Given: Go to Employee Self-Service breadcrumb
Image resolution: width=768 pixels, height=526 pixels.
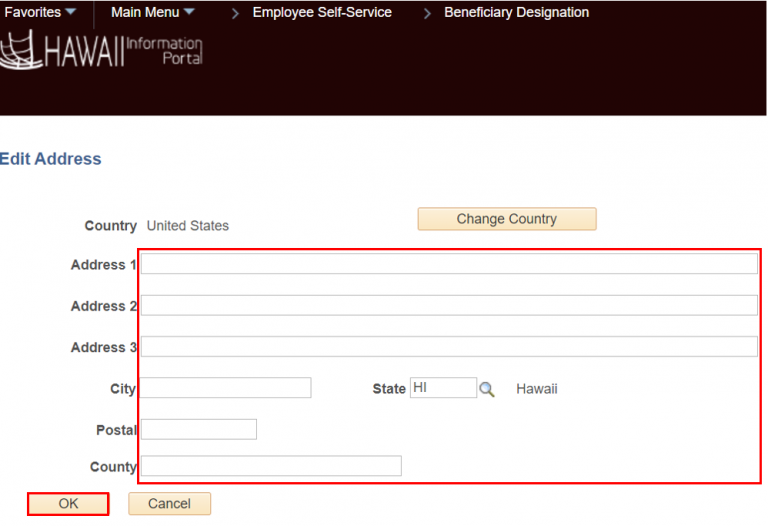Looking at the screenshot, I should coord(322,13).
